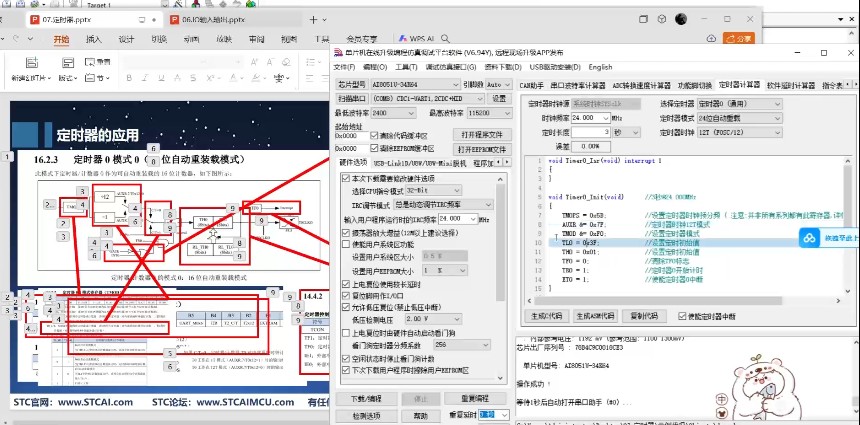Click the user avatar in WPS title bar
860x425 pixels.
pyautogui.click(x=681, y=19)
